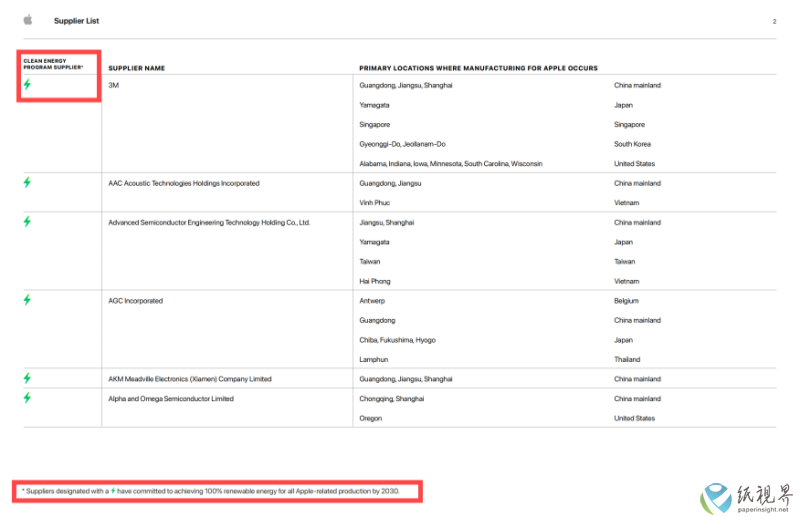Viewport: 800px width, 517px height.
Task: Click the Singapore city cell
Action: [x=374, y=125]
